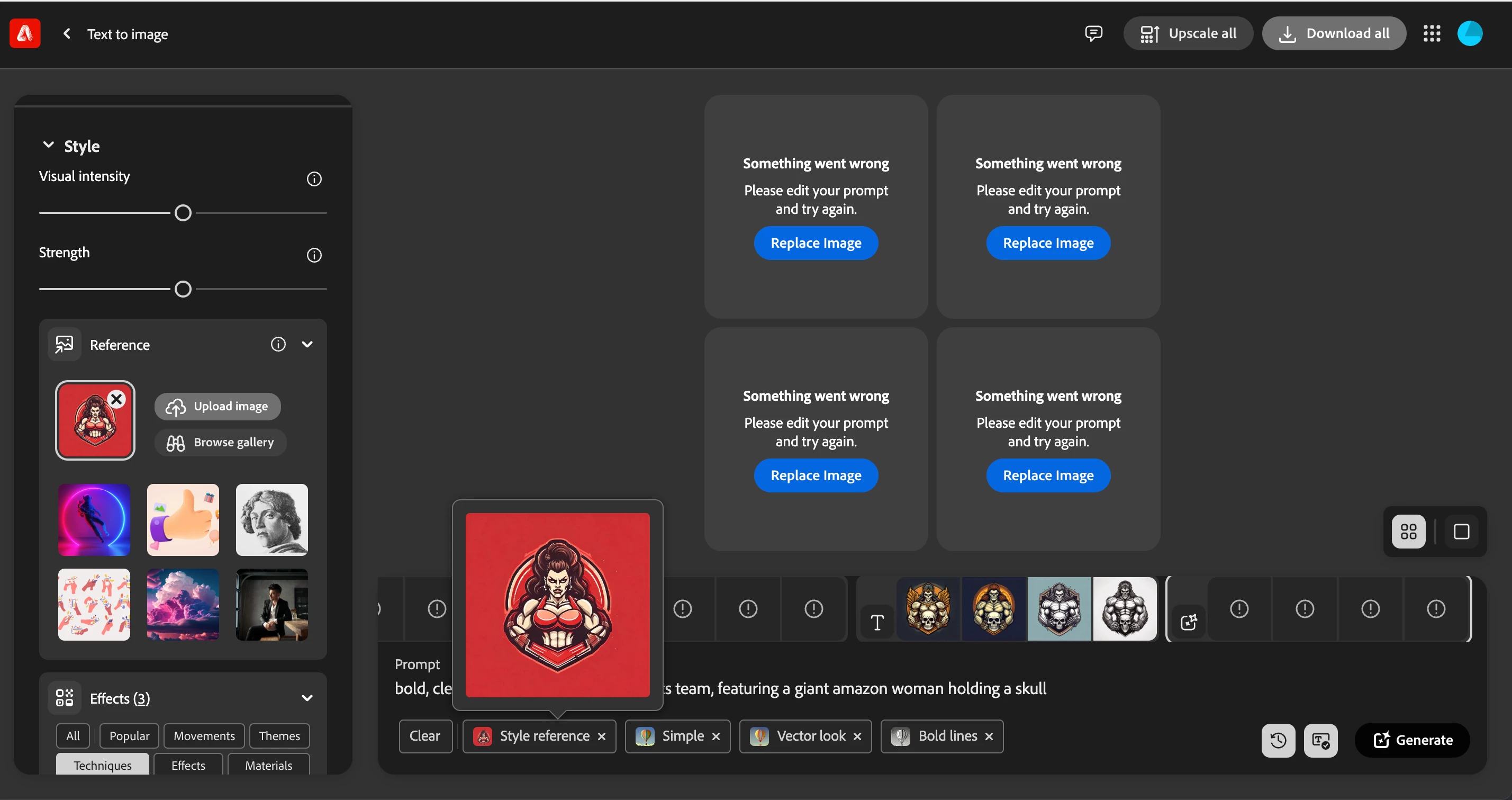Image resolution: width=1512 pixels, height=800 pixels.
Task: Switch to single image view
Action: click(1461, 532)
